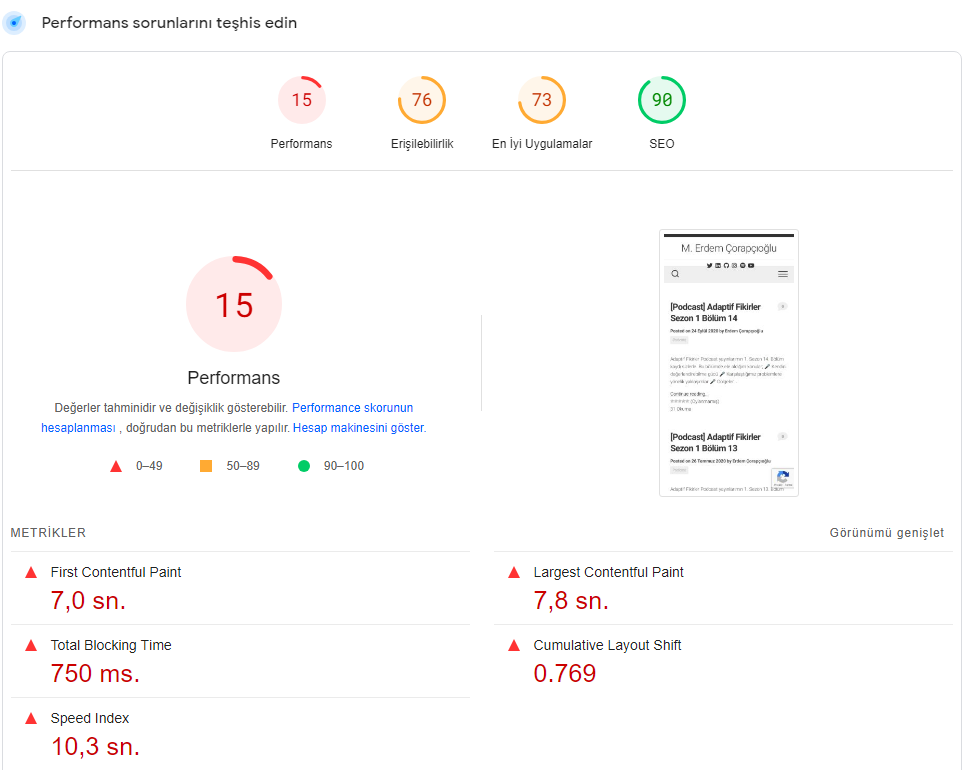The image size is (964, 770).
Task: Click the orange 50–89 legend square
Action: (x=206, y=466)
